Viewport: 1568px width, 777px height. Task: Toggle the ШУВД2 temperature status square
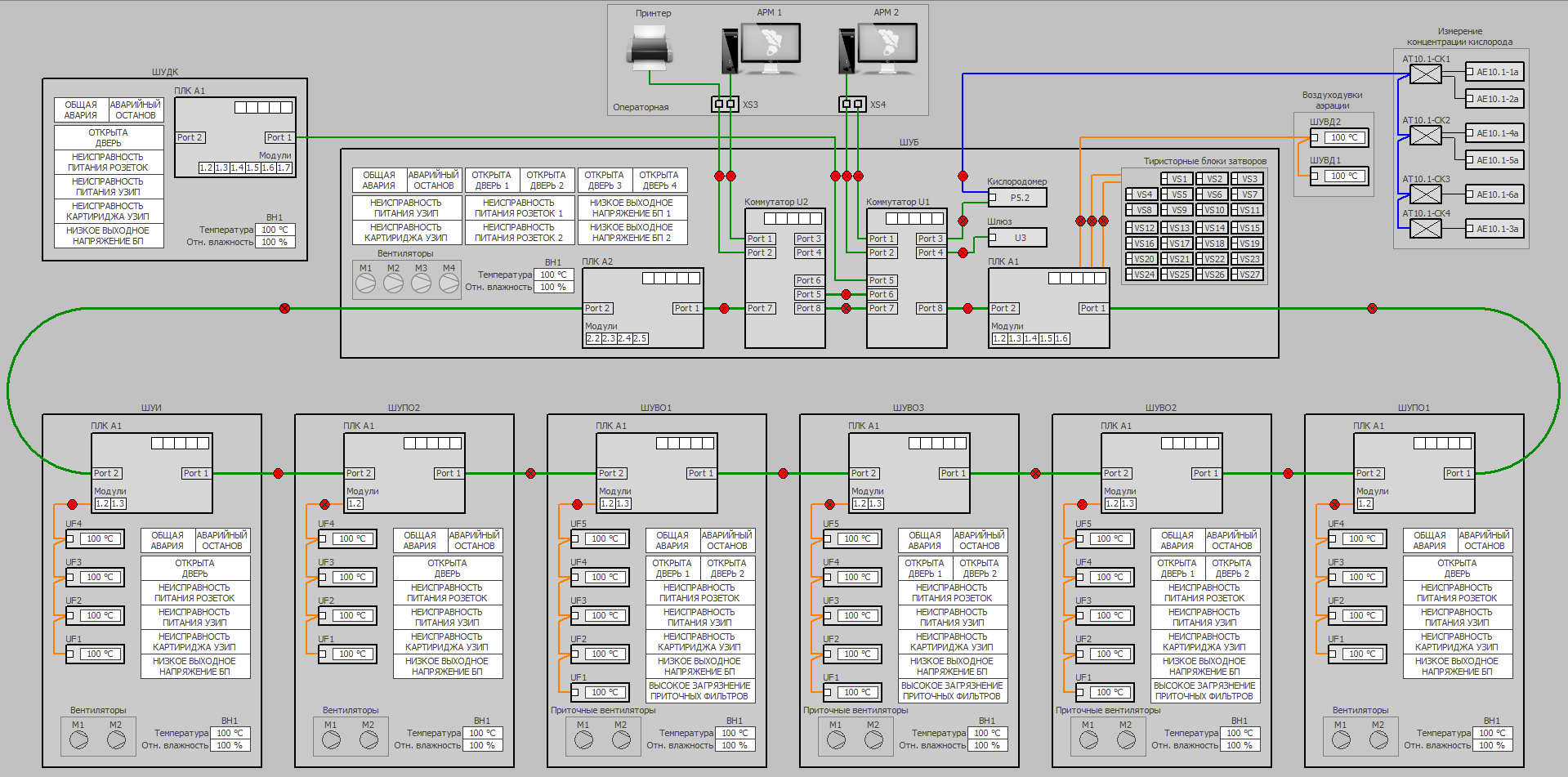pos(1315,137)
